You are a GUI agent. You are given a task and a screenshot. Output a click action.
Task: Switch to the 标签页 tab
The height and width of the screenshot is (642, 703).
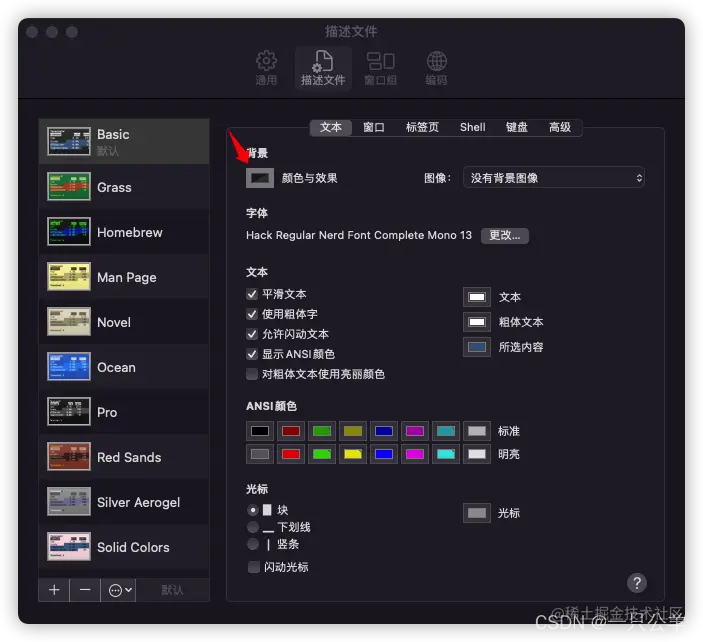[422, 127]
